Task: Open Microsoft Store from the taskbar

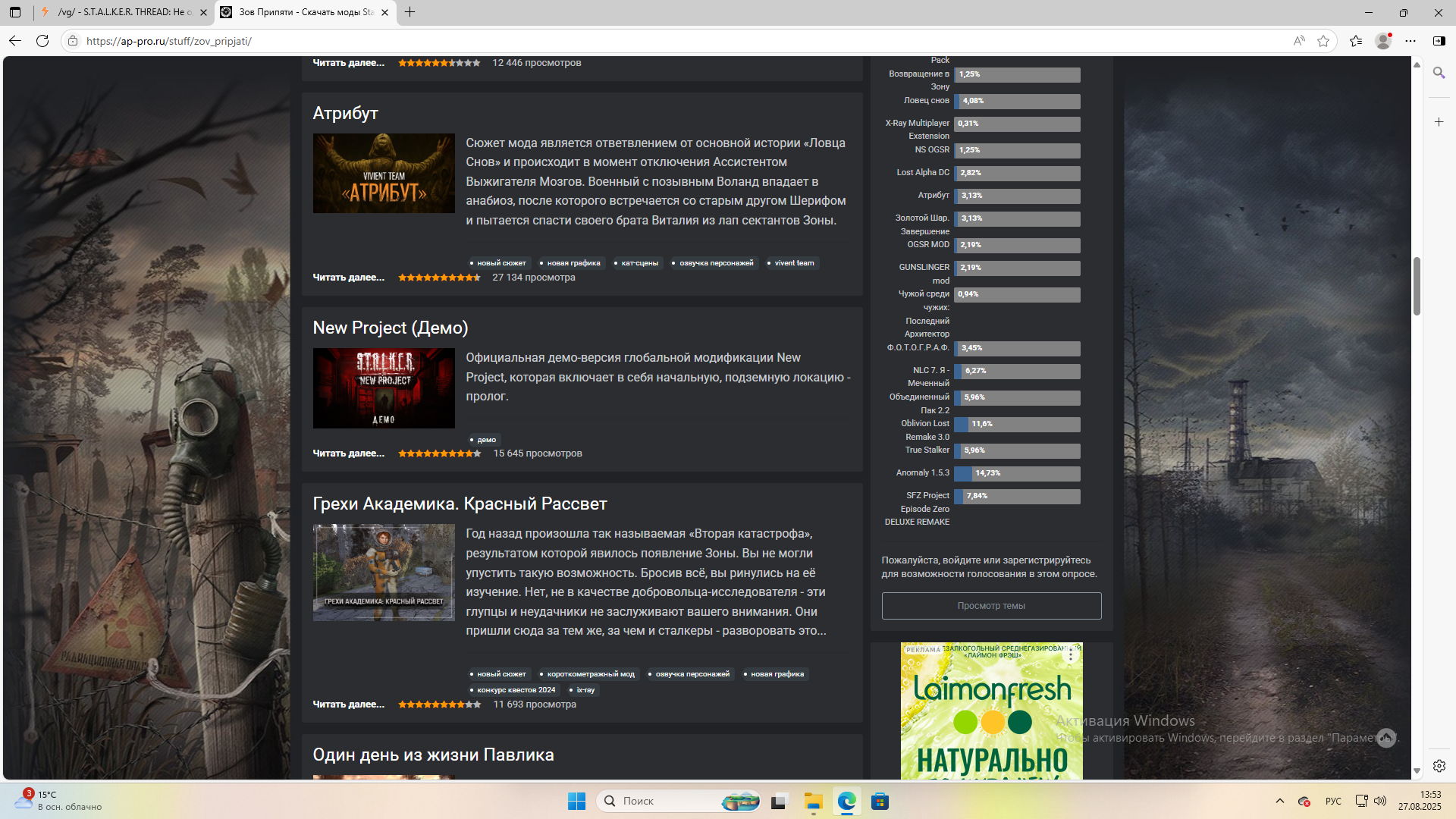Action: click(x=880, y=801)
